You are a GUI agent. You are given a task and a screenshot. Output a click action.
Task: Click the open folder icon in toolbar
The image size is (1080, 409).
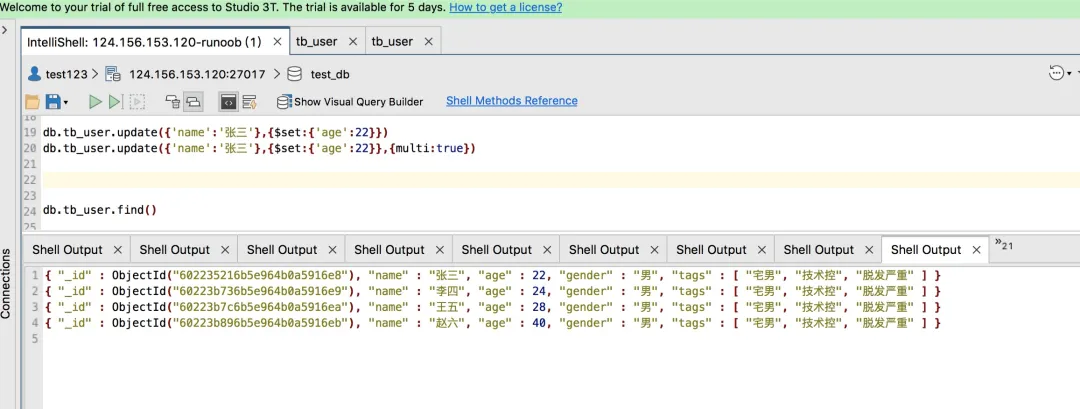click(x=32, y=101)
